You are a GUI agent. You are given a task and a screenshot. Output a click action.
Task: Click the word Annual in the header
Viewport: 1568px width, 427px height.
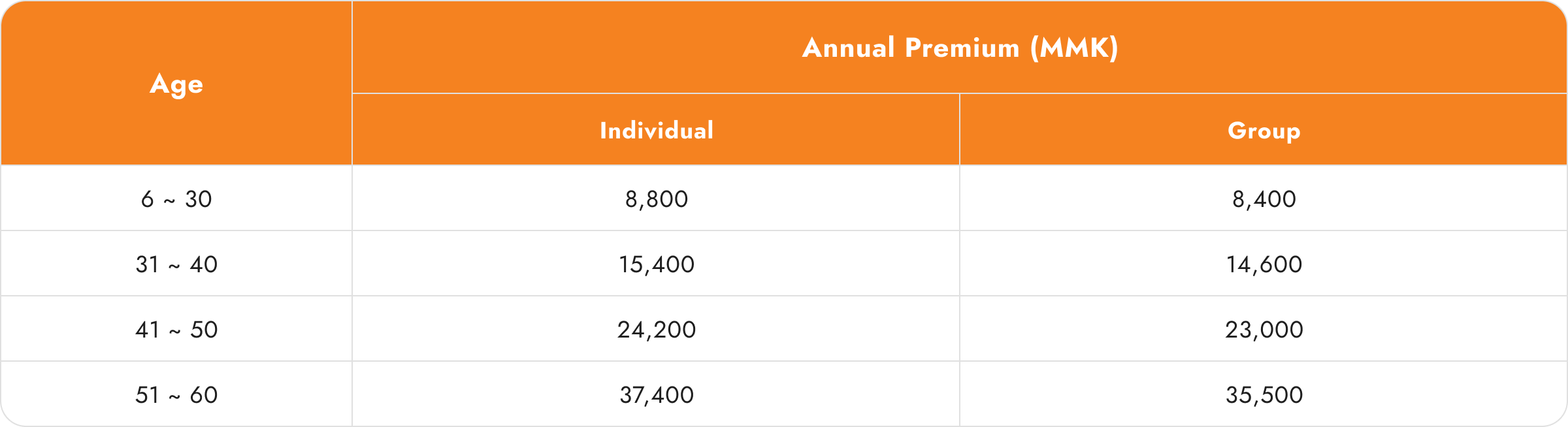848,48
